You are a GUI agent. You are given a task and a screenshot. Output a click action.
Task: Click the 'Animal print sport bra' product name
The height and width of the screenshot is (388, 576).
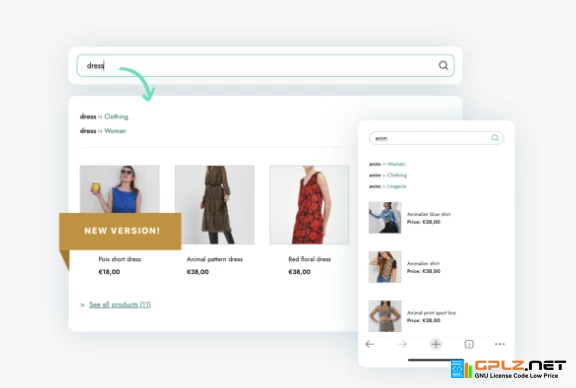pos(431,313)
